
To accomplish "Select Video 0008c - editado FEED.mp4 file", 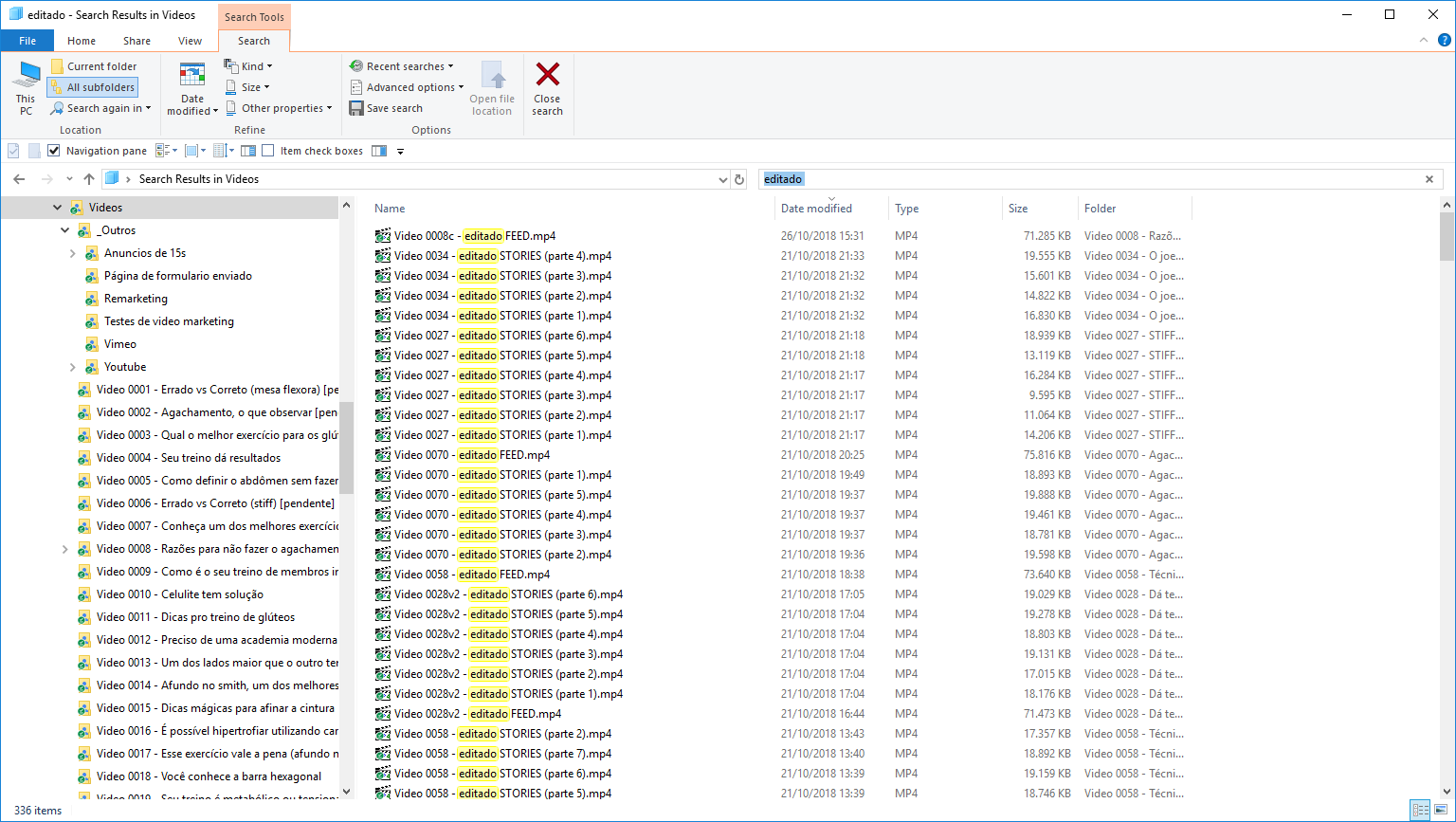I will coord(474,236).
